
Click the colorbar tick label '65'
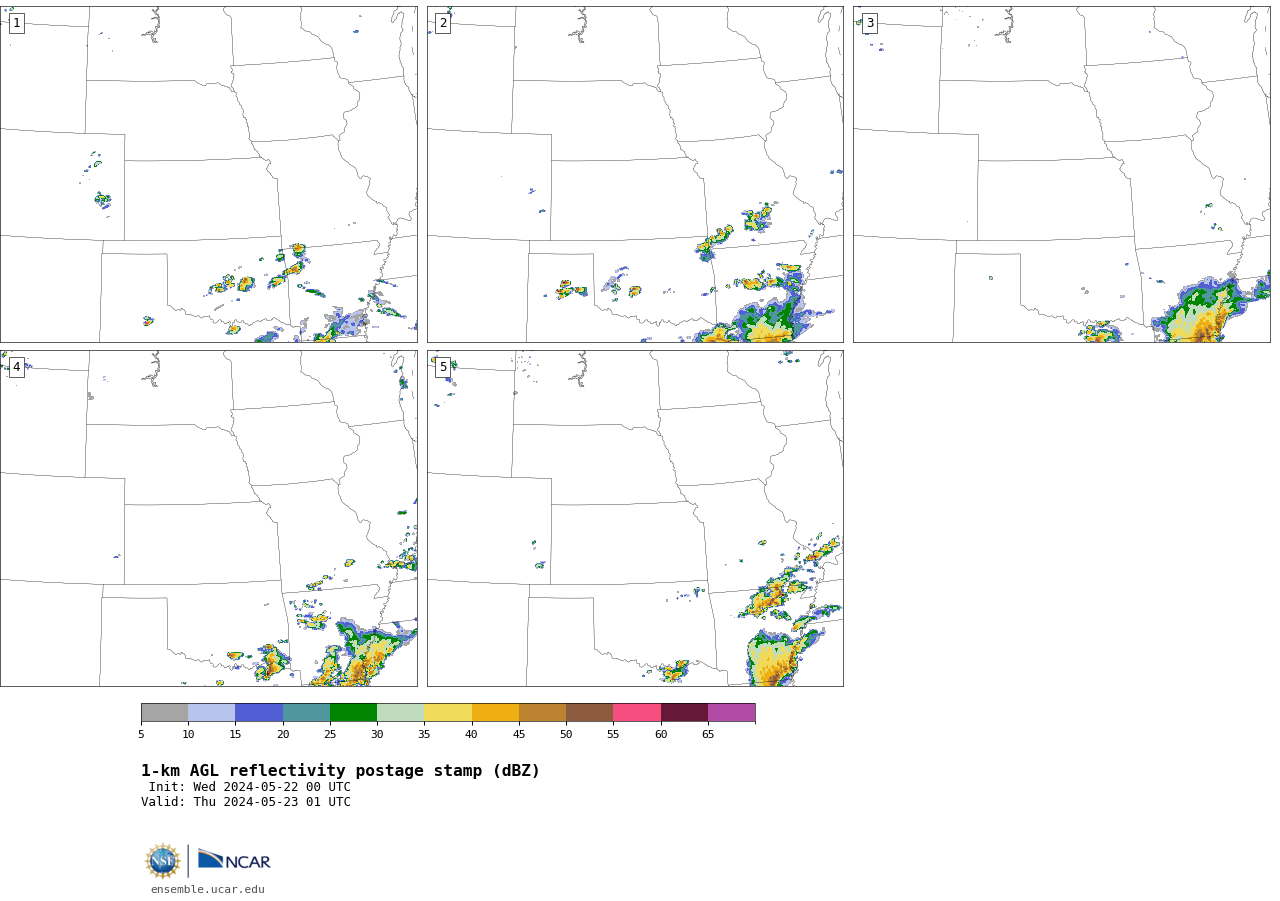click(x=708, y=735)
